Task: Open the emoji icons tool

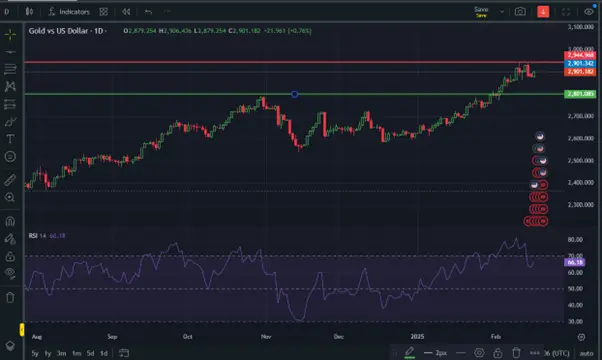Action: click(10, 157)
